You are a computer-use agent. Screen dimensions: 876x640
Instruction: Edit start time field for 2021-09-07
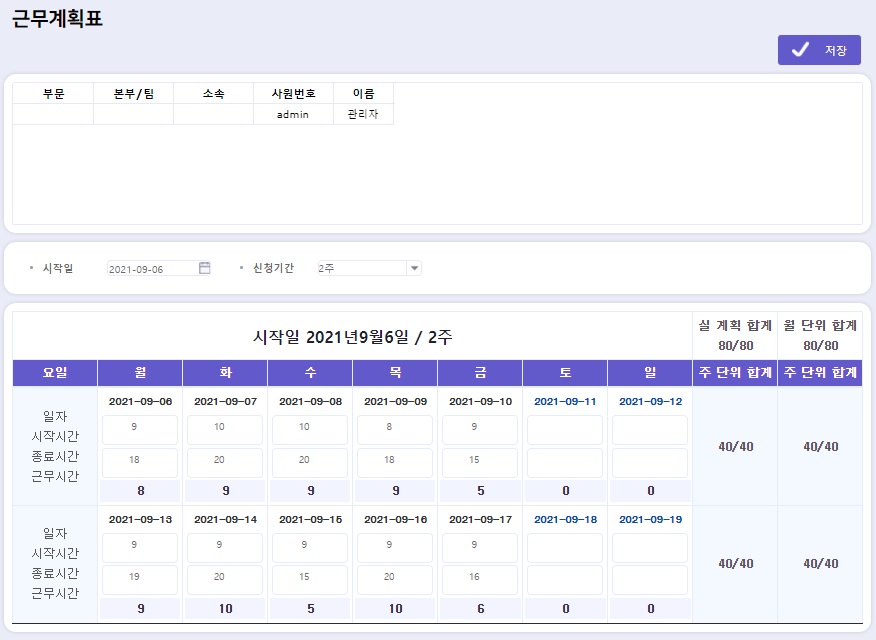225,429
